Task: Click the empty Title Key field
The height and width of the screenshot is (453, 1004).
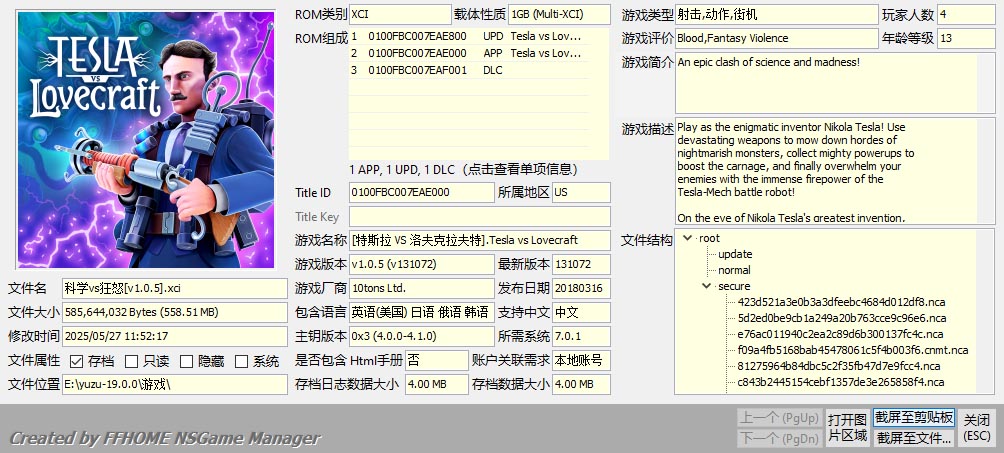Action: point(480,217)
